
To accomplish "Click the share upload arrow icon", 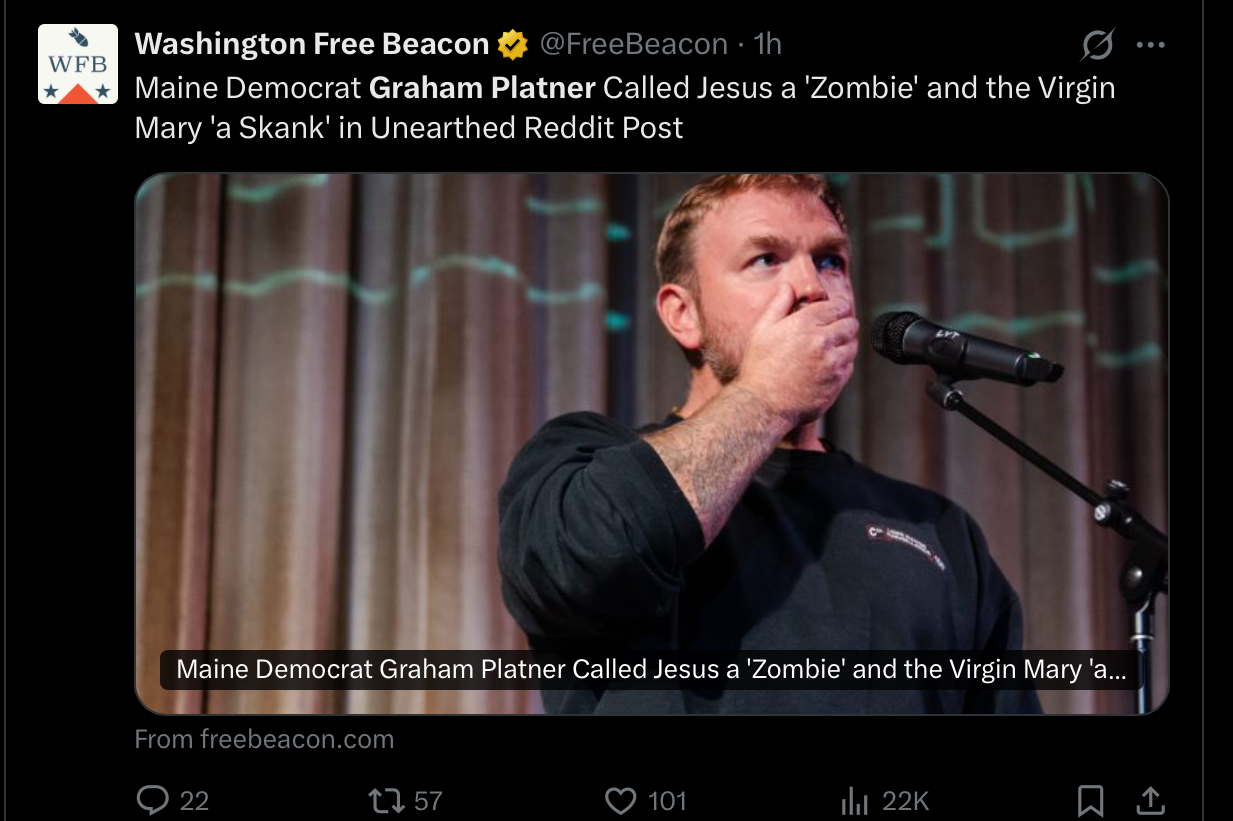I will (1150, 800).
